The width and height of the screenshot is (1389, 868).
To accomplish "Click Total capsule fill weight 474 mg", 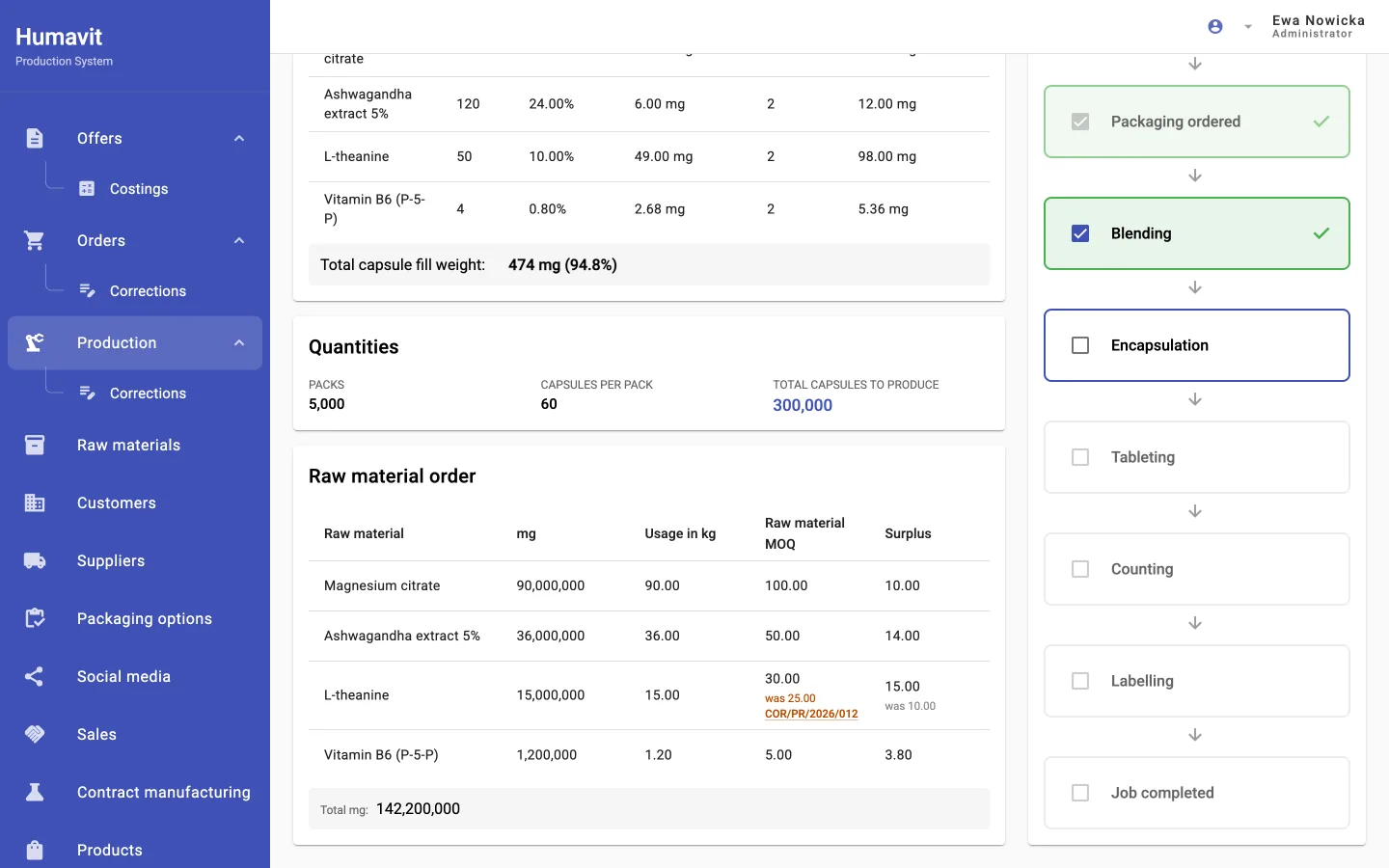I will point(562,264).
